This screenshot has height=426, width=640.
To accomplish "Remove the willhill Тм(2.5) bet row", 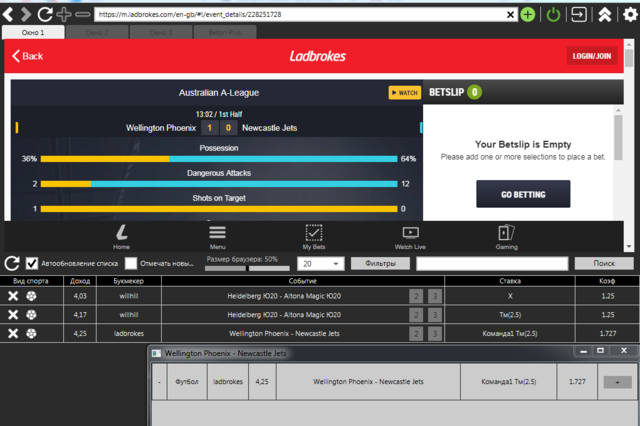I will pyautogui.click(x=13, y=315).
